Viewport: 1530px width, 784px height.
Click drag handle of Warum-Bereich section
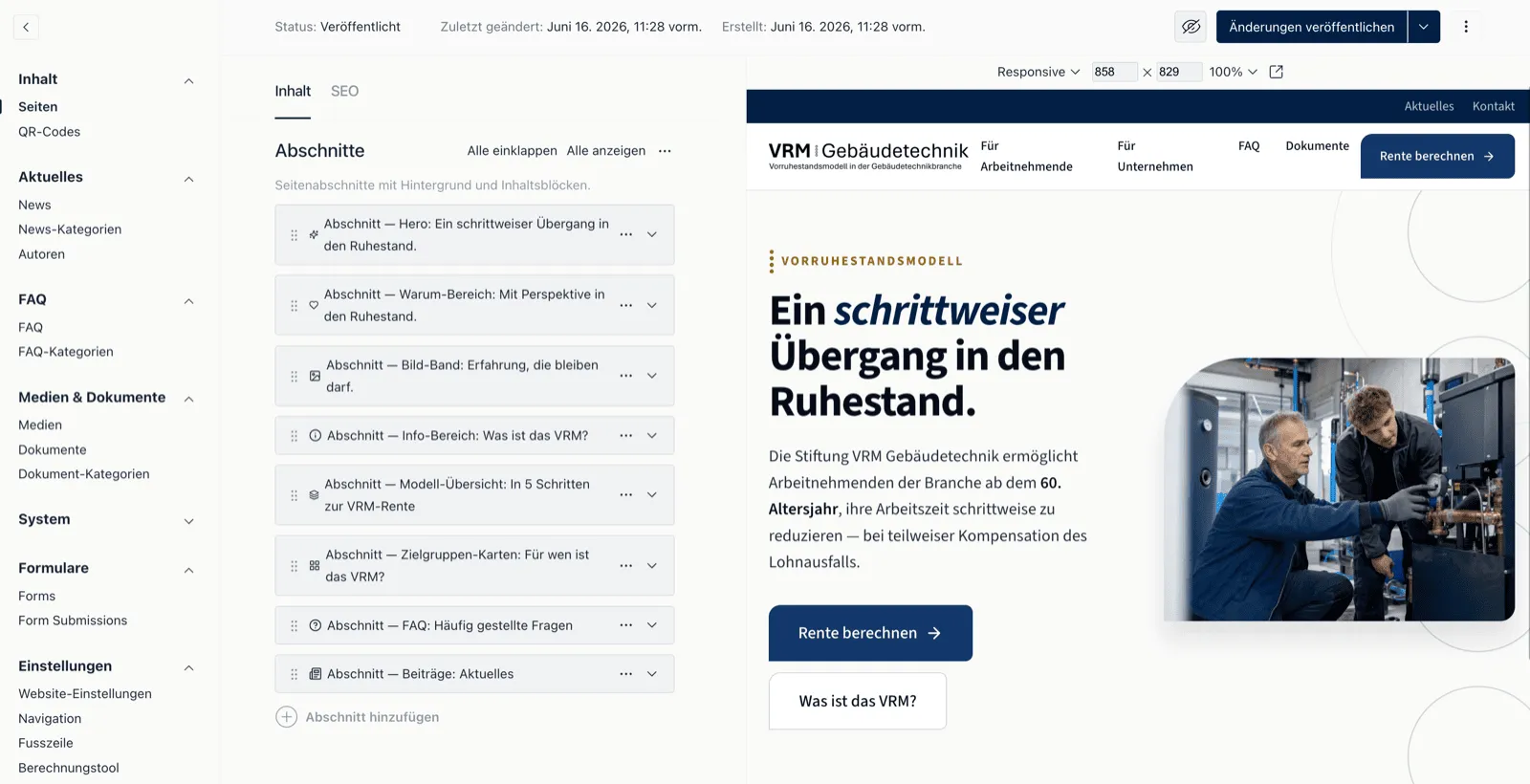pos(294,305)
